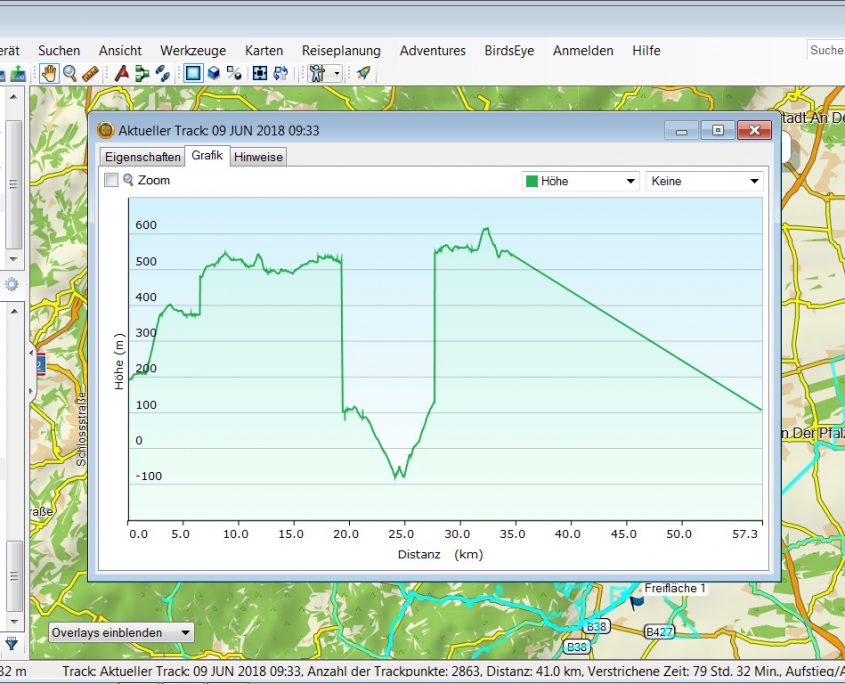Expand the activity profile dropdown arrow
This screenshot has width=845, height=684.
pyautogui.click(x=337, y=73)
